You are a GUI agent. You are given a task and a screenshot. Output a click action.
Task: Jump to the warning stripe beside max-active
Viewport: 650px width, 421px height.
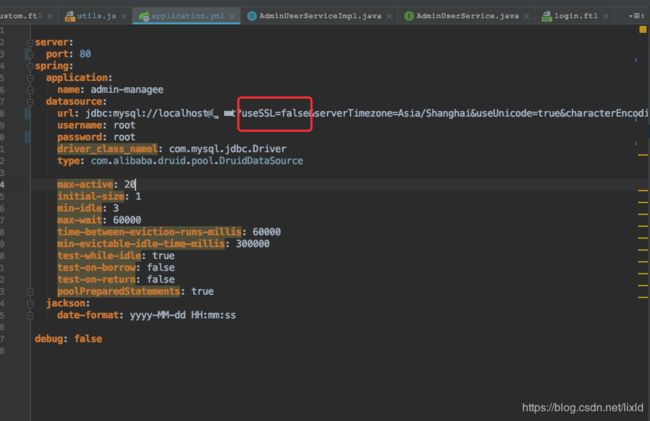[643, 191]
